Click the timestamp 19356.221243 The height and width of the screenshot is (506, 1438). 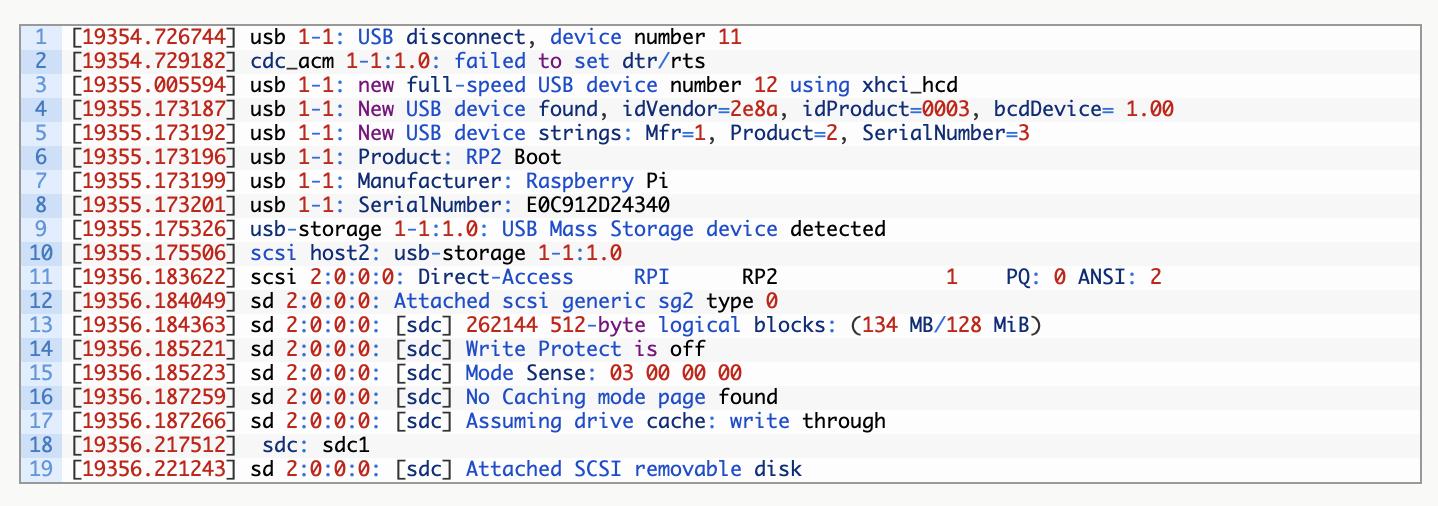coord(154,469)
